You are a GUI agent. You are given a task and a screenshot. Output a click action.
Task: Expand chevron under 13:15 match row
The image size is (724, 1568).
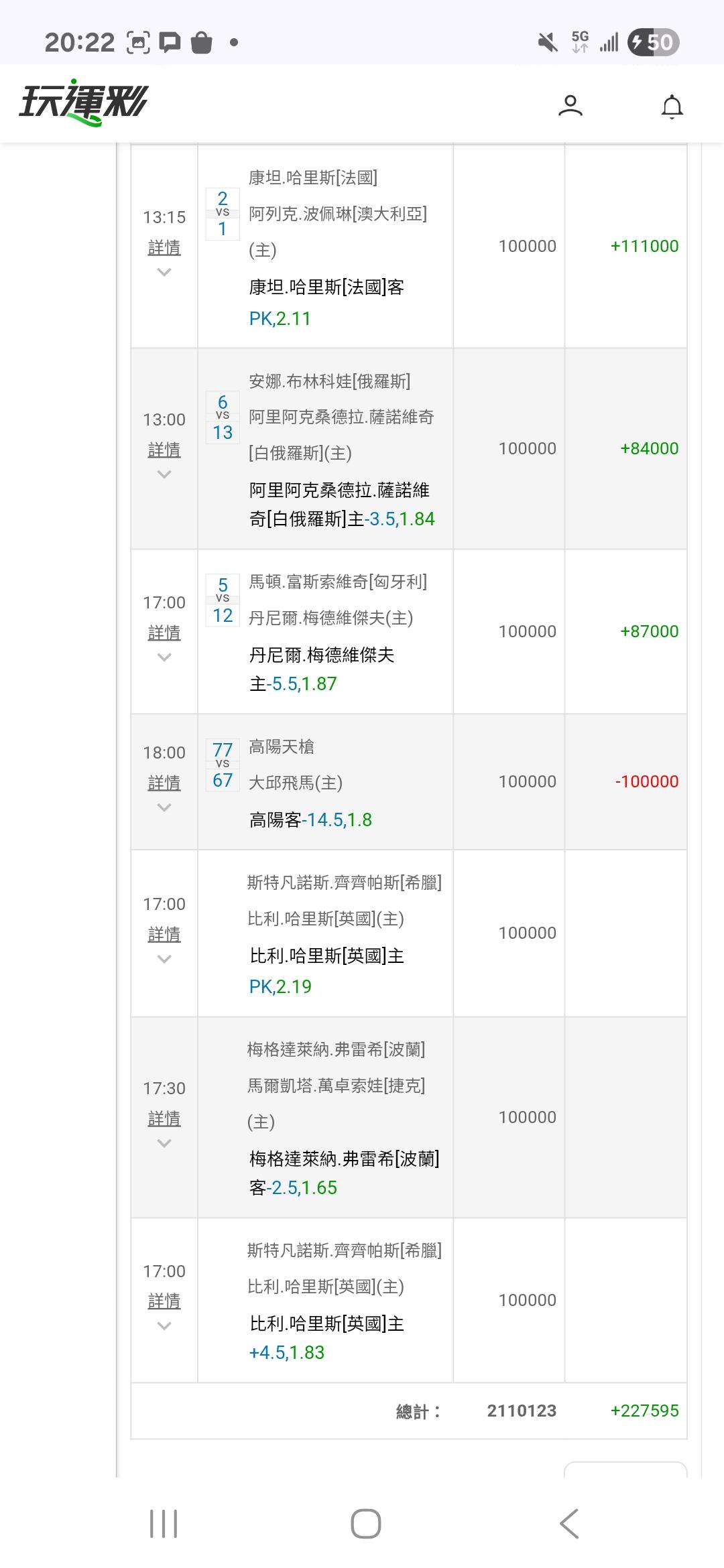pos(164,272)
